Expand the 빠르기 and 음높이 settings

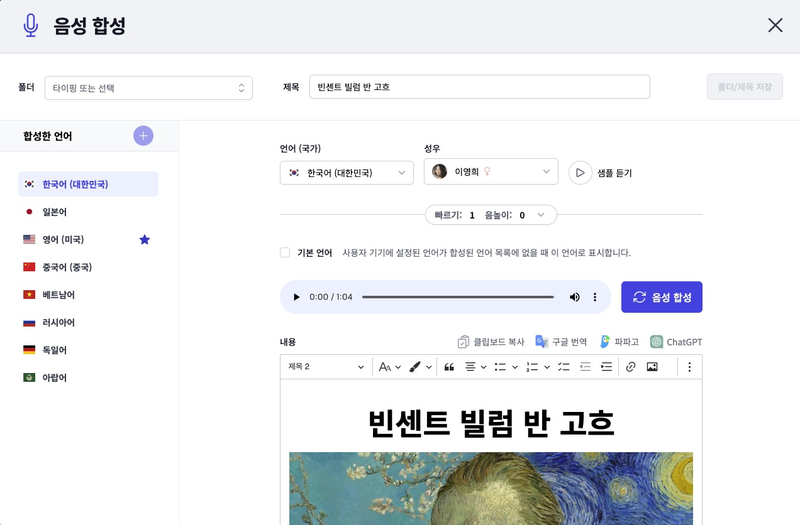(491, 215)
